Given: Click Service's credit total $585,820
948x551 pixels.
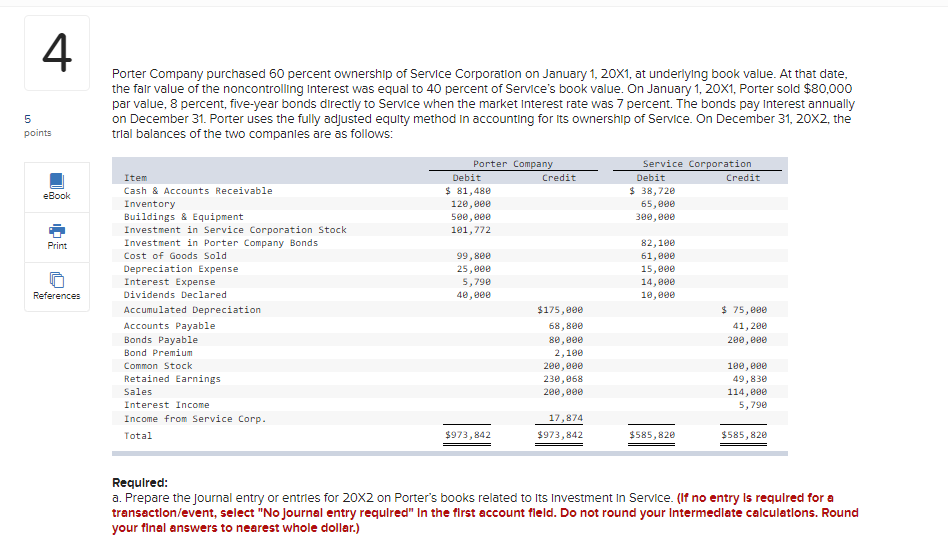Looking at the screenshot, I should coord(744,435).
